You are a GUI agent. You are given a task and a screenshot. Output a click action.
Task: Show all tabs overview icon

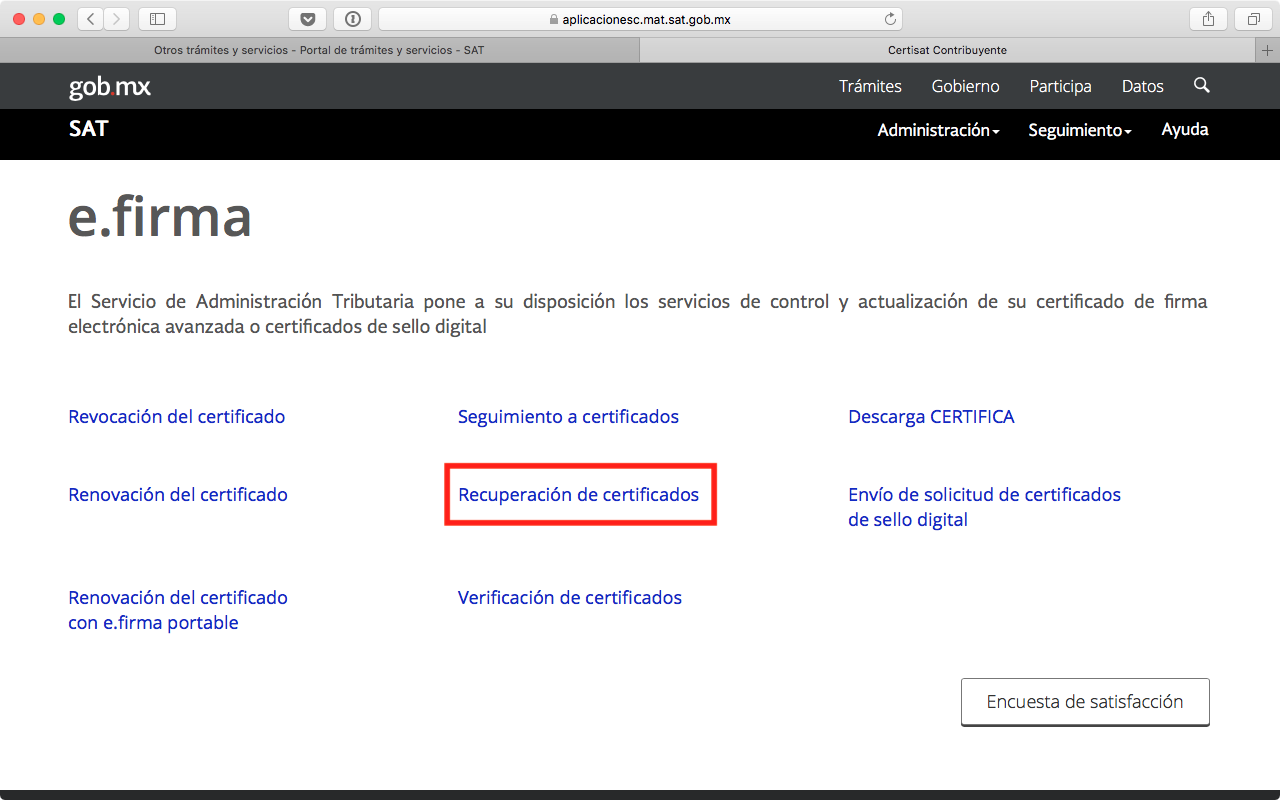tap(1253, 19)
